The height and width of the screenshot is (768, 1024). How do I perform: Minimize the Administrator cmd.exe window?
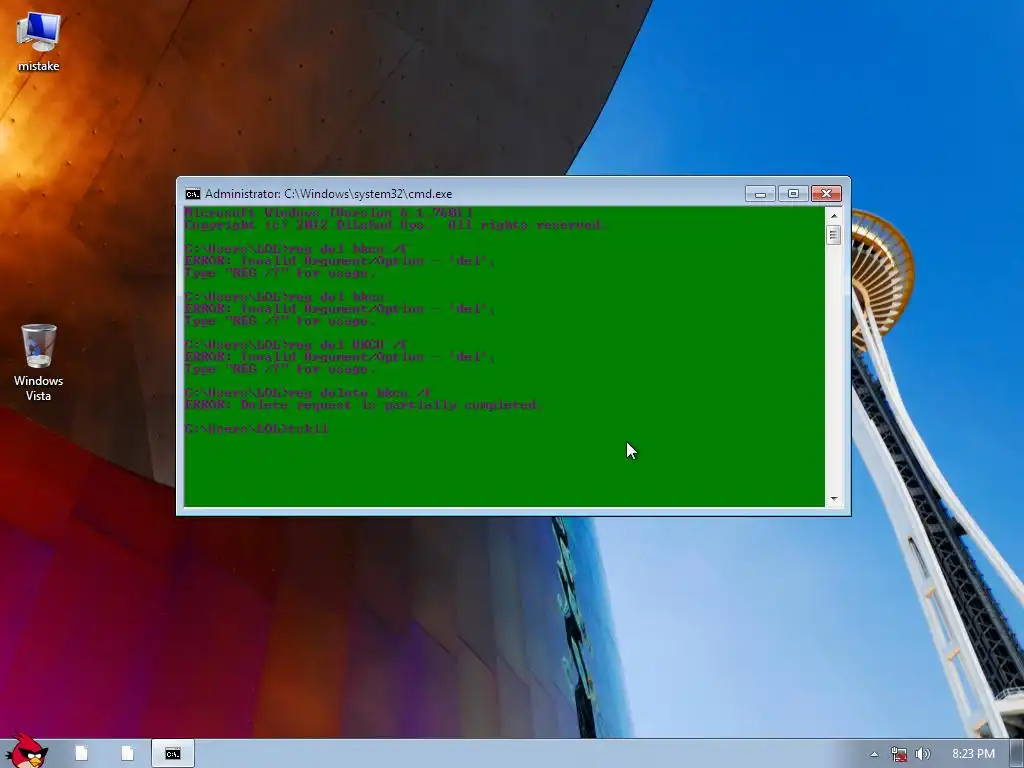coord(760,194)
